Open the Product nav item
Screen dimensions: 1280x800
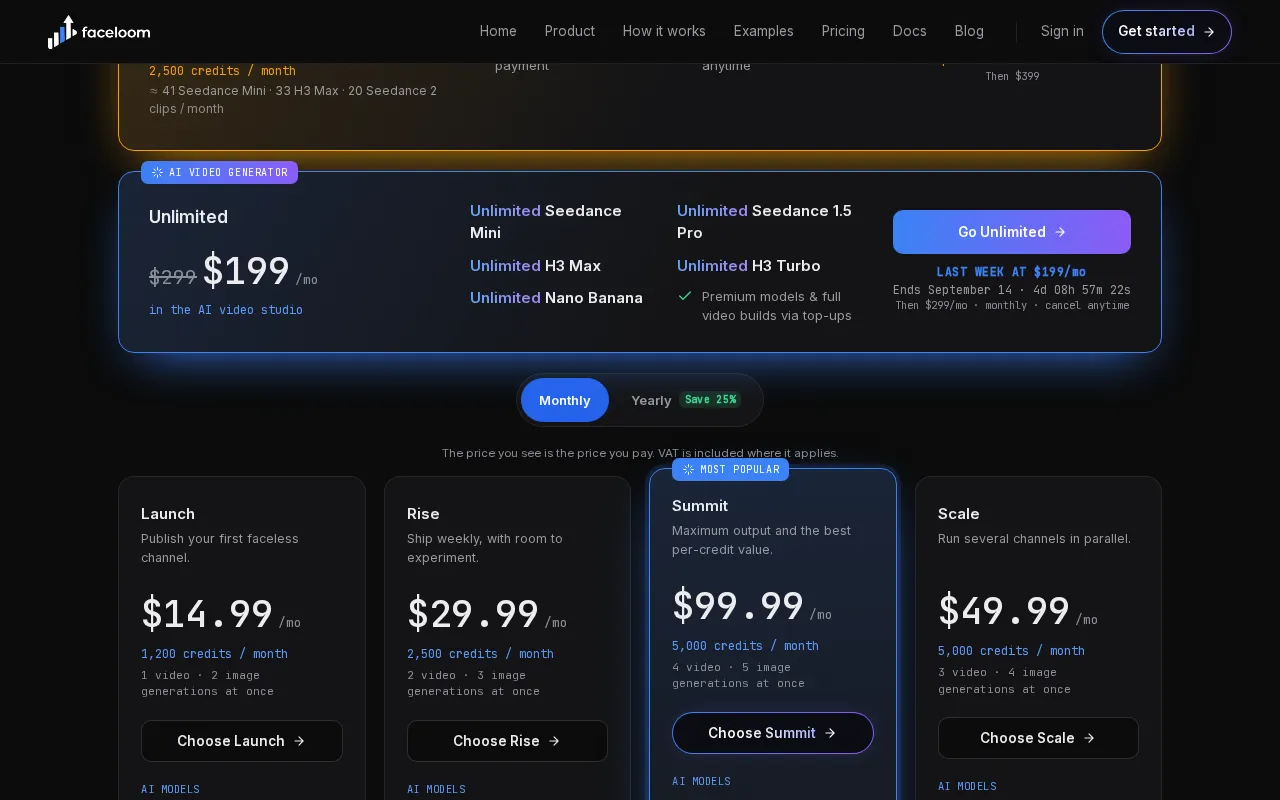click(570, 31)
